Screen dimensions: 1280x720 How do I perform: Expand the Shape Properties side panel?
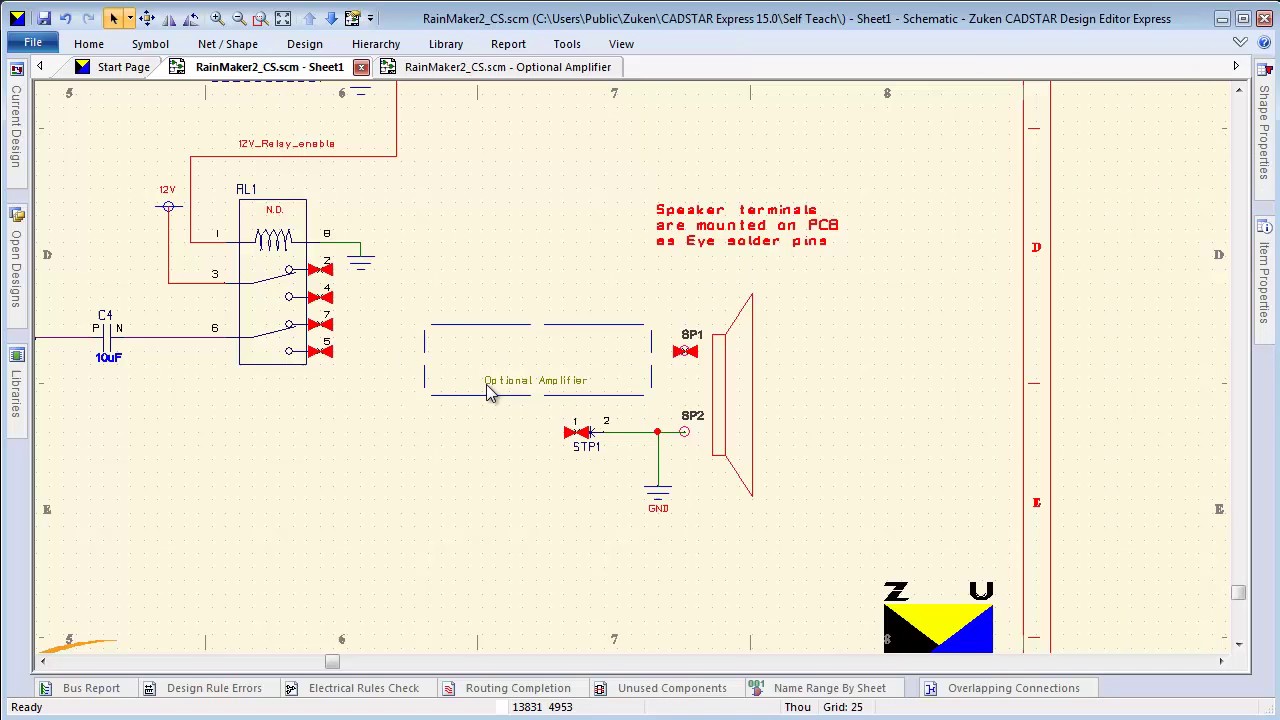(x=1264, y=125)
